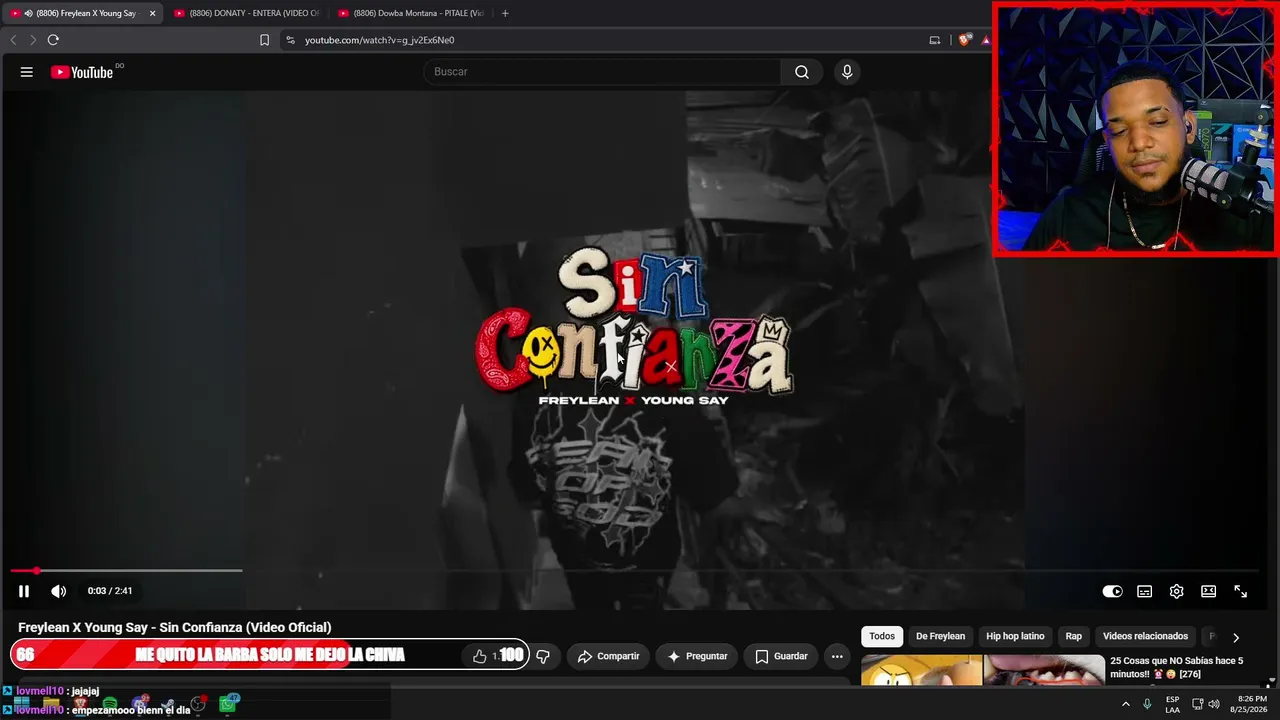This screenshot has height=720, width=1280.
Task: Click the Preguntar button
Action: point(697,656)
